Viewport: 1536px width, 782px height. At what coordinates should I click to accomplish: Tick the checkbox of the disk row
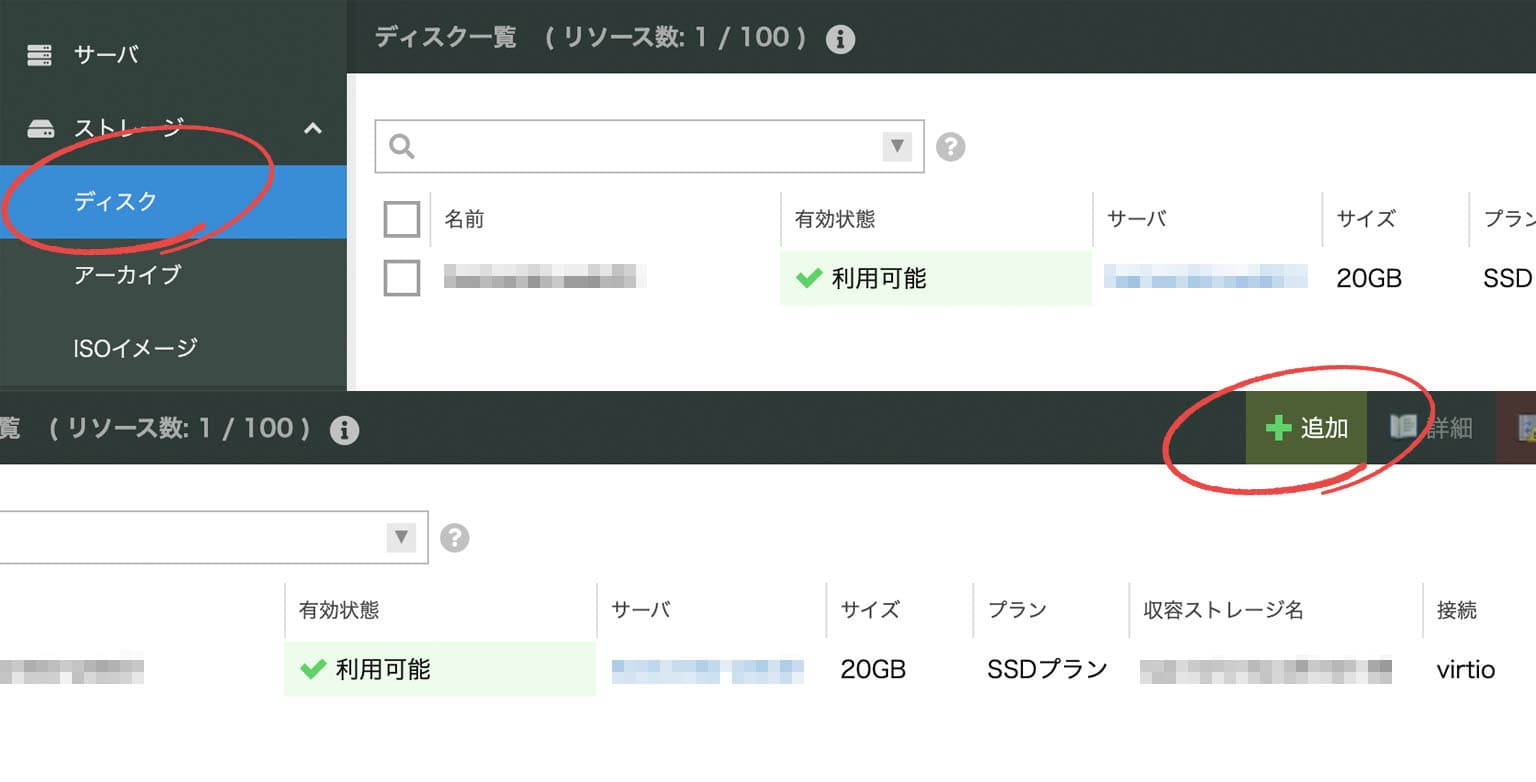click(x=402, y=278)
